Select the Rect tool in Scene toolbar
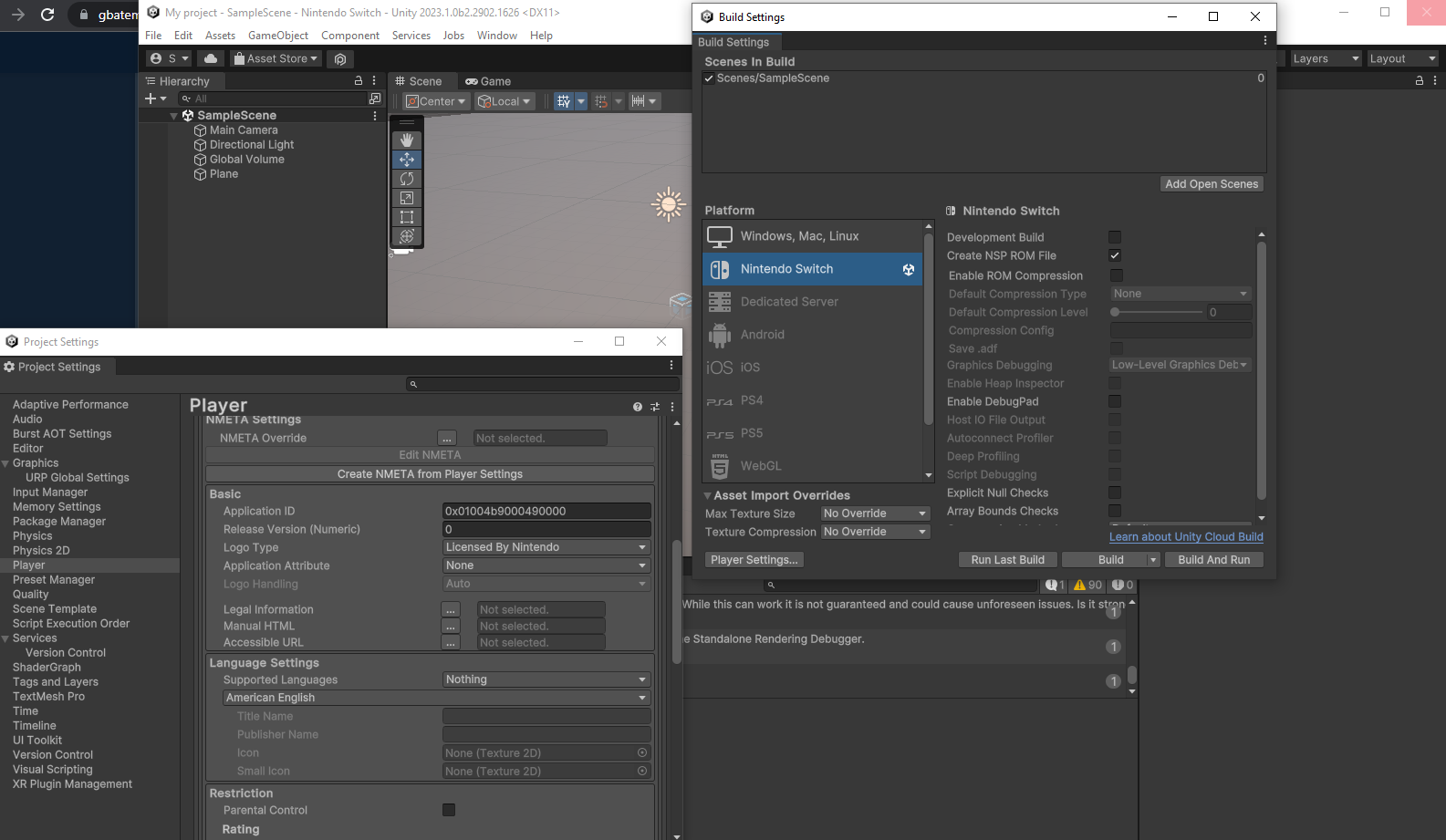 coord(407,217)
